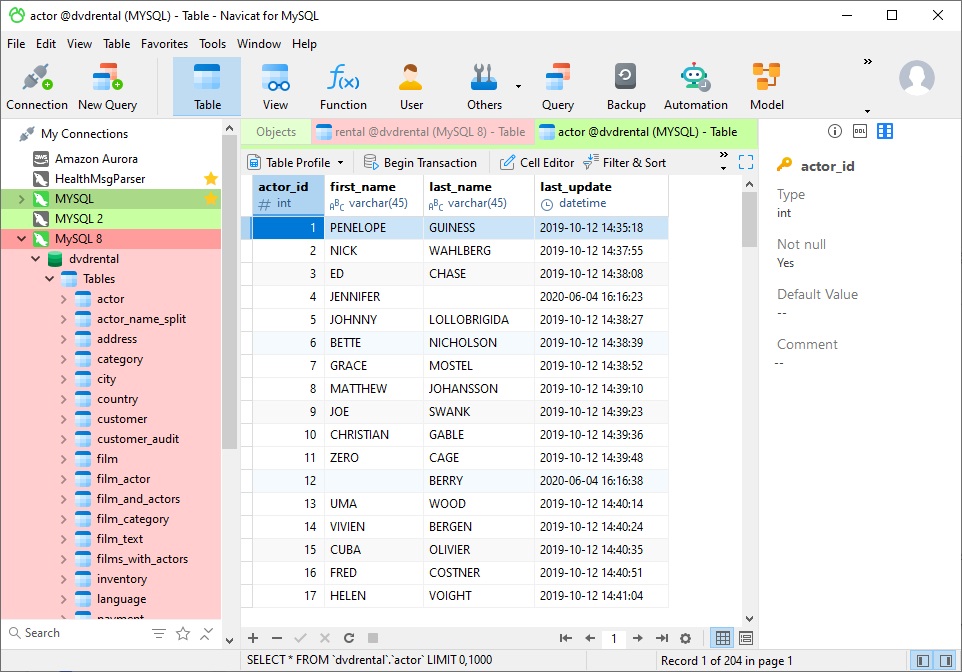This screenshot has height=672, width=962.
Task: Switch to grid view
Action: tap(723, 638)
